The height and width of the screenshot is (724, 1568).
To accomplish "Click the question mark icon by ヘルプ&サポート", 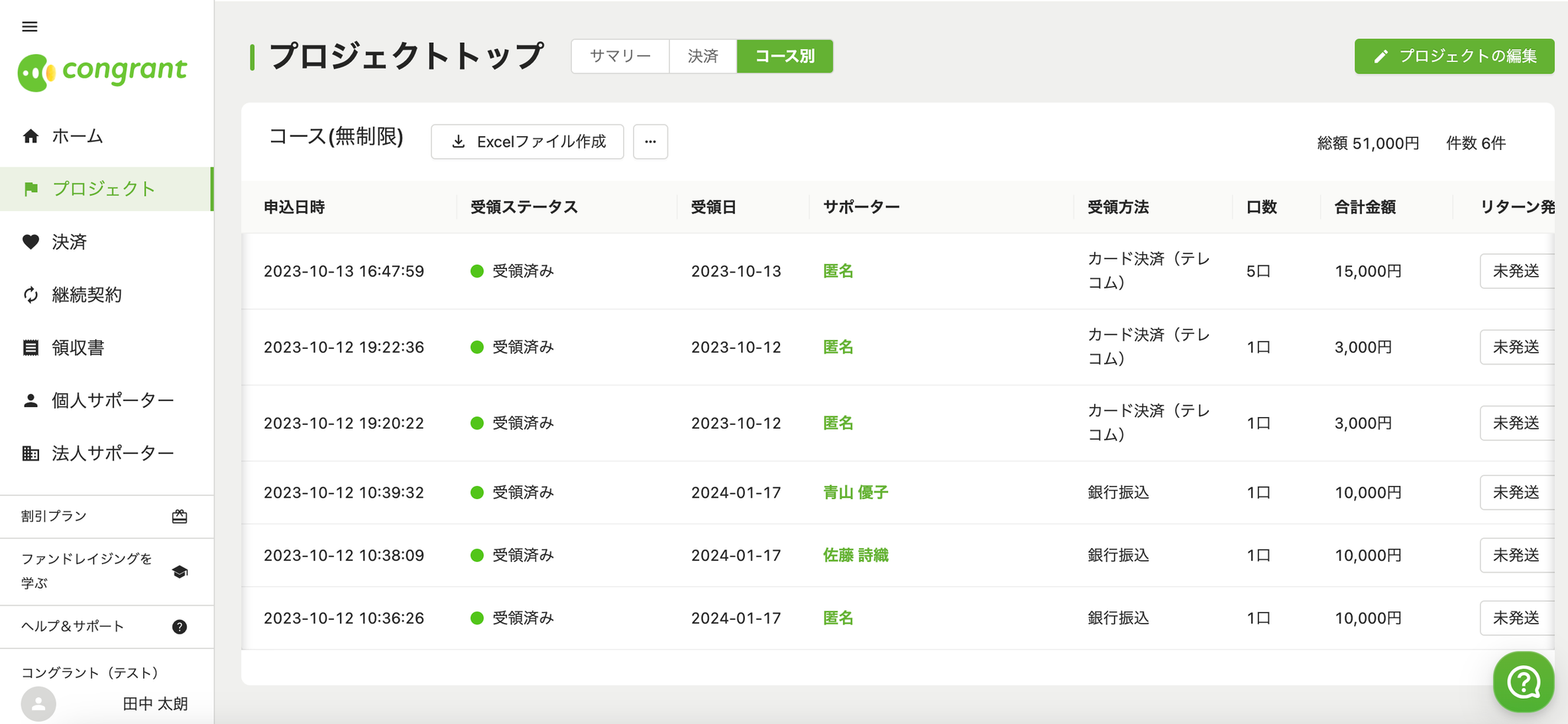I will point(180,627).
